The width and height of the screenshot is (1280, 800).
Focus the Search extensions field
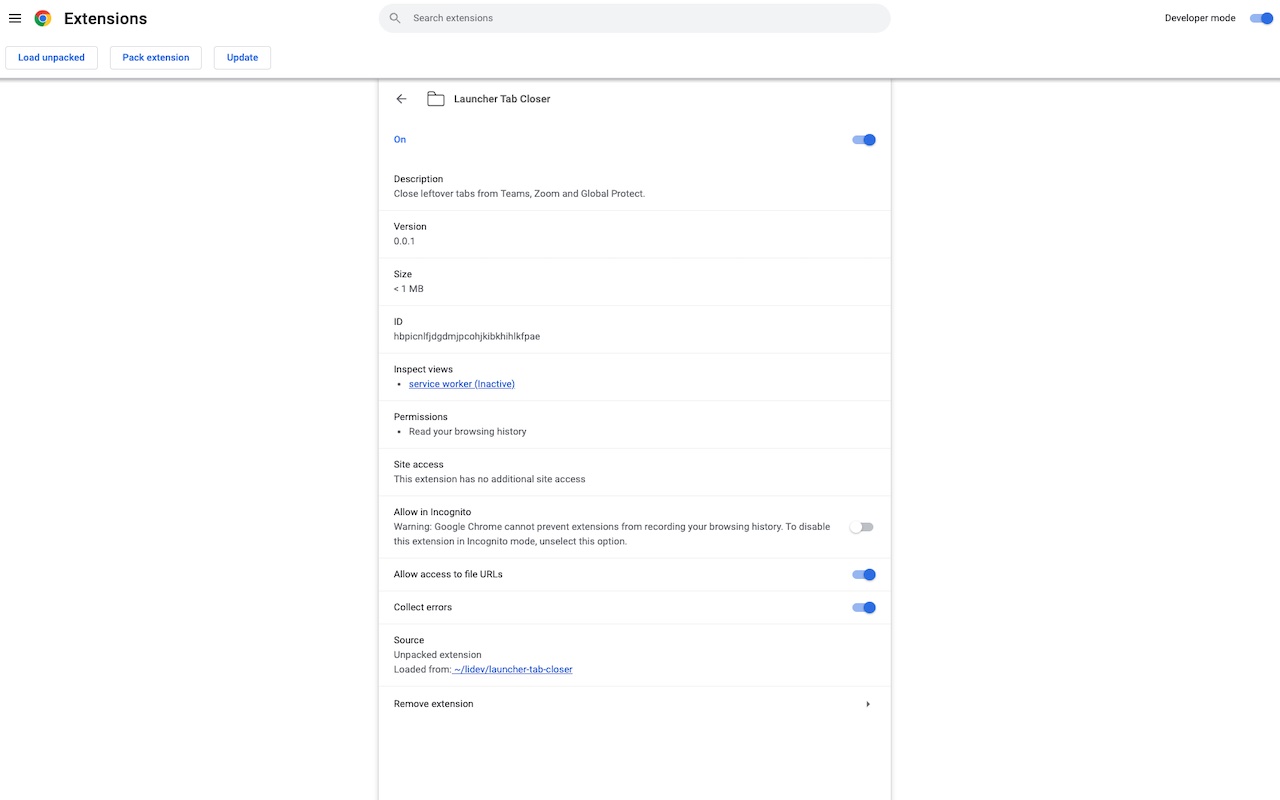(635, 18)
